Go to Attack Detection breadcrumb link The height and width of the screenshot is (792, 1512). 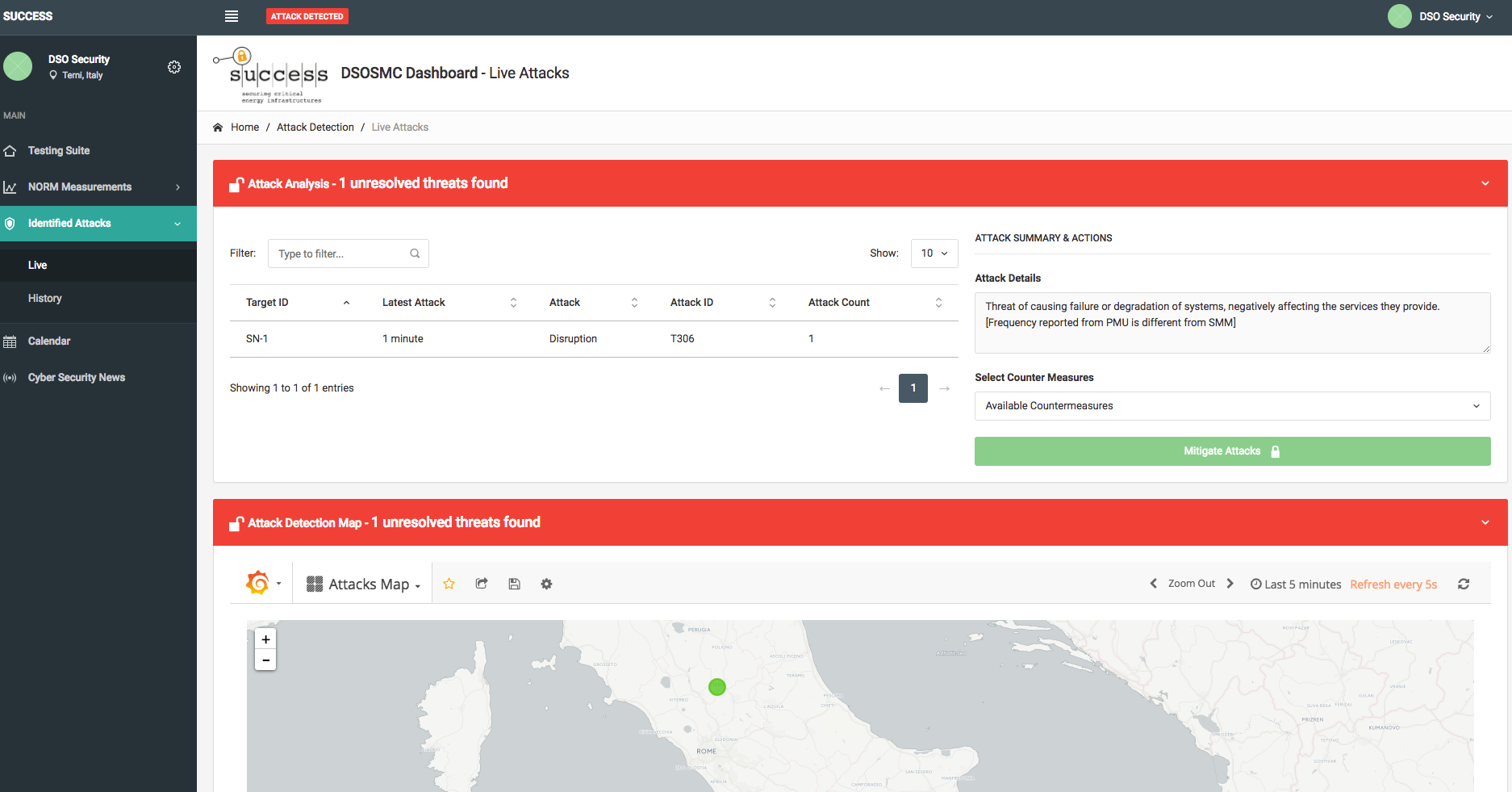tap(315, 128)
